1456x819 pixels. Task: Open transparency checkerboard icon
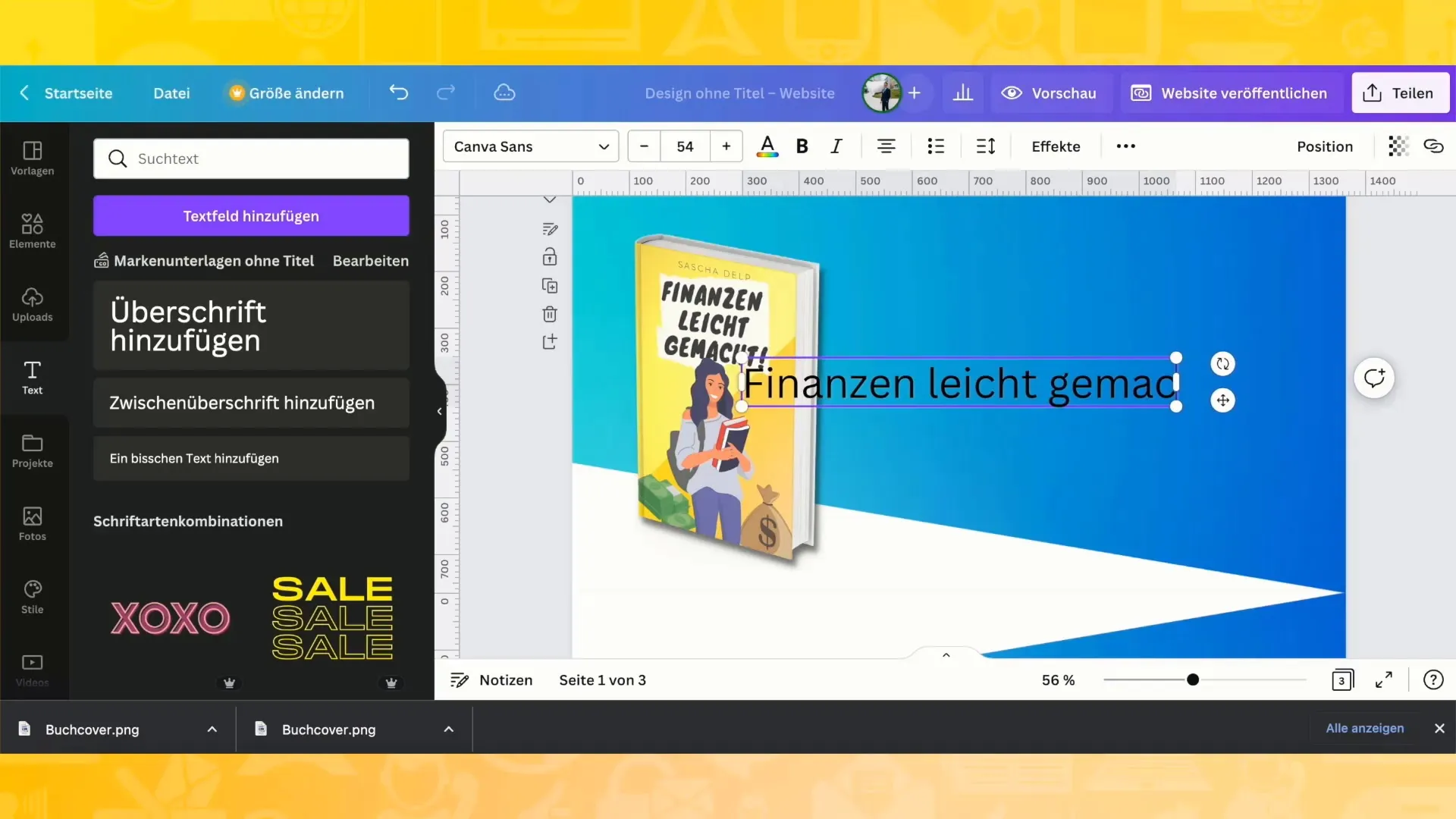pos(1398,146)
